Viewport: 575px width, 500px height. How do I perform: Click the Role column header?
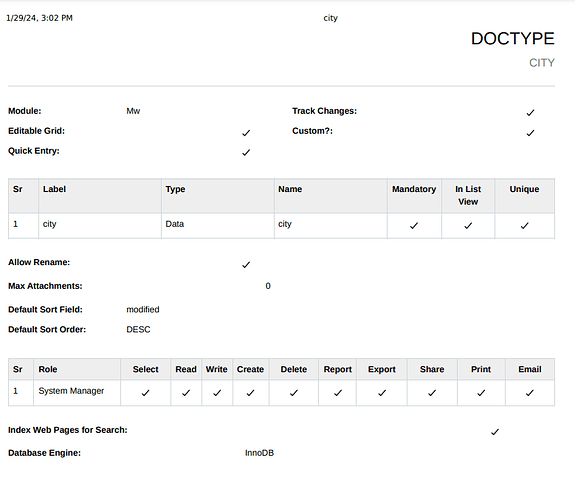coord(48,369)
